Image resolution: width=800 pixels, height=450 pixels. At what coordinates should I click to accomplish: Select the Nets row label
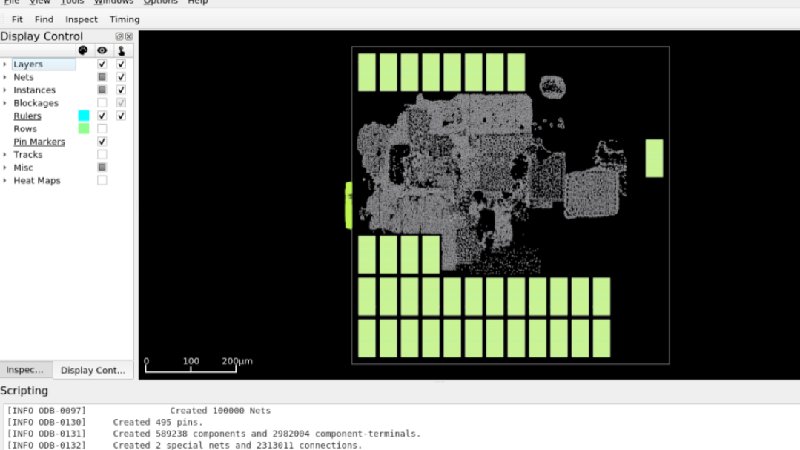[23, 77]
